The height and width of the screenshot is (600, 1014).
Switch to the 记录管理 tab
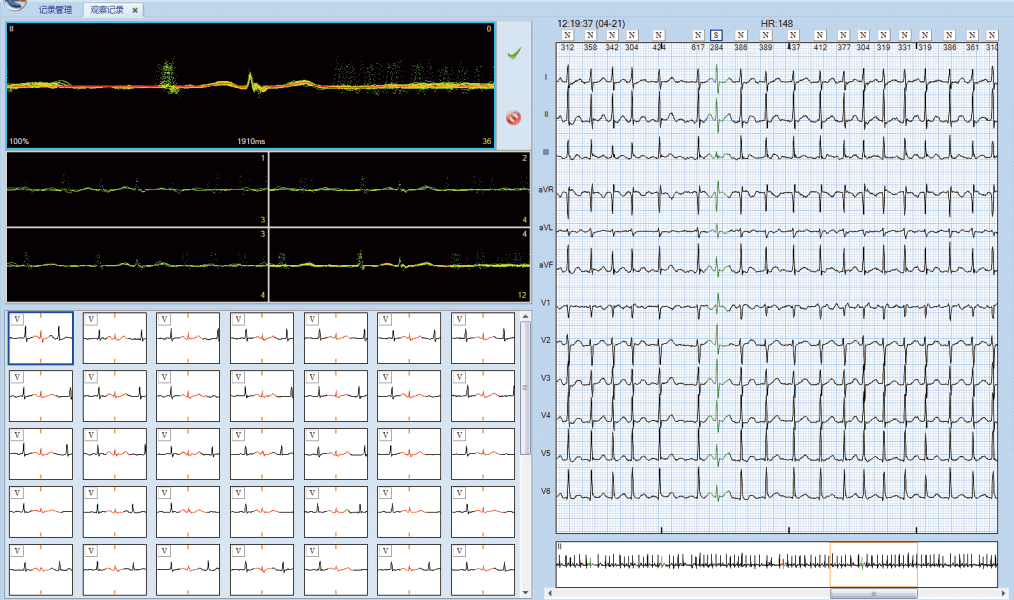click(55, 10)
